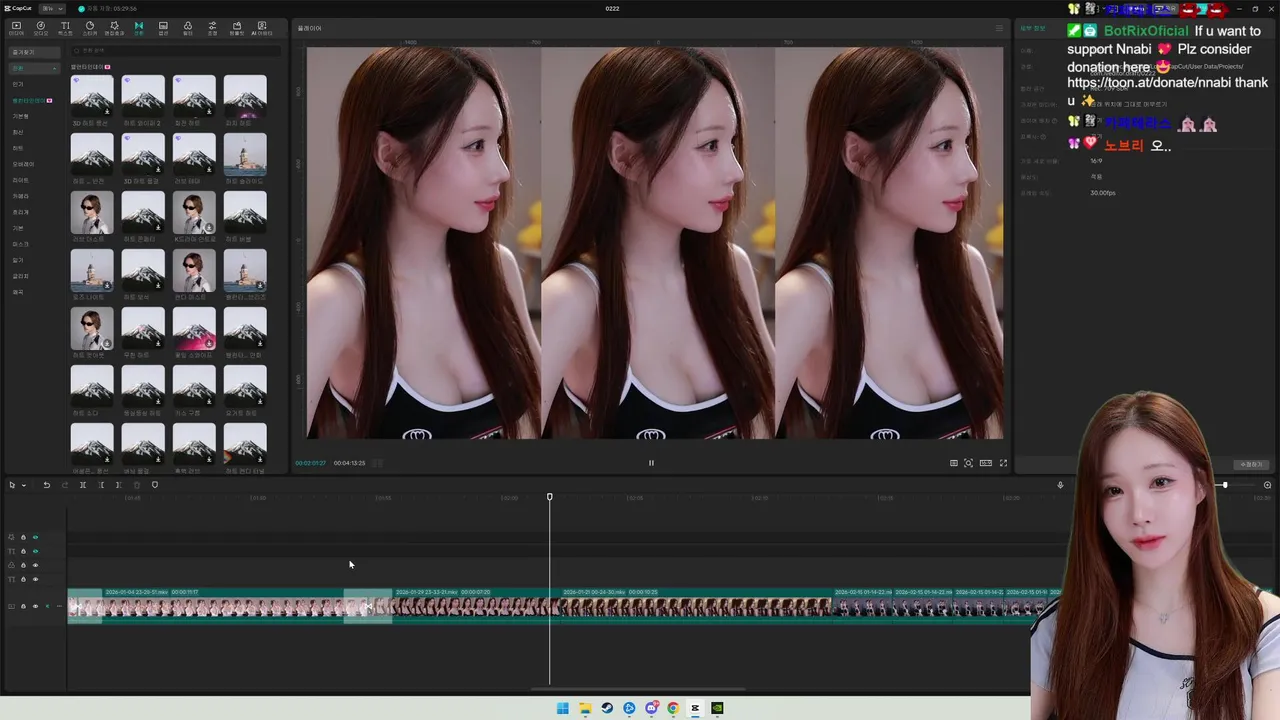This screenshot has width=1280, height=720.
Task: Open the 템플릿 (Template) tab icon
Action: click(237, 28)
